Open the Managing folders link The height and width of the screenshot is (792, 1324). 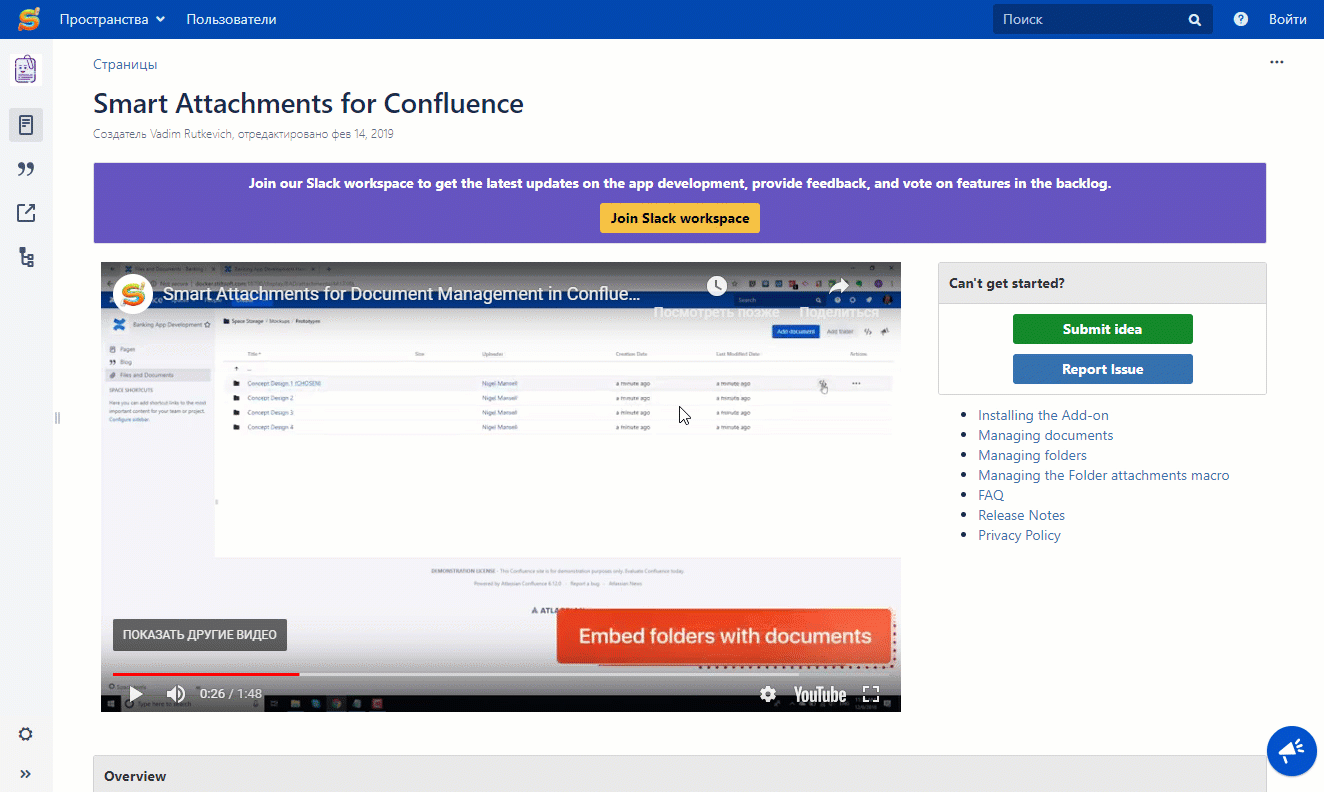(x=1032, y=455)
